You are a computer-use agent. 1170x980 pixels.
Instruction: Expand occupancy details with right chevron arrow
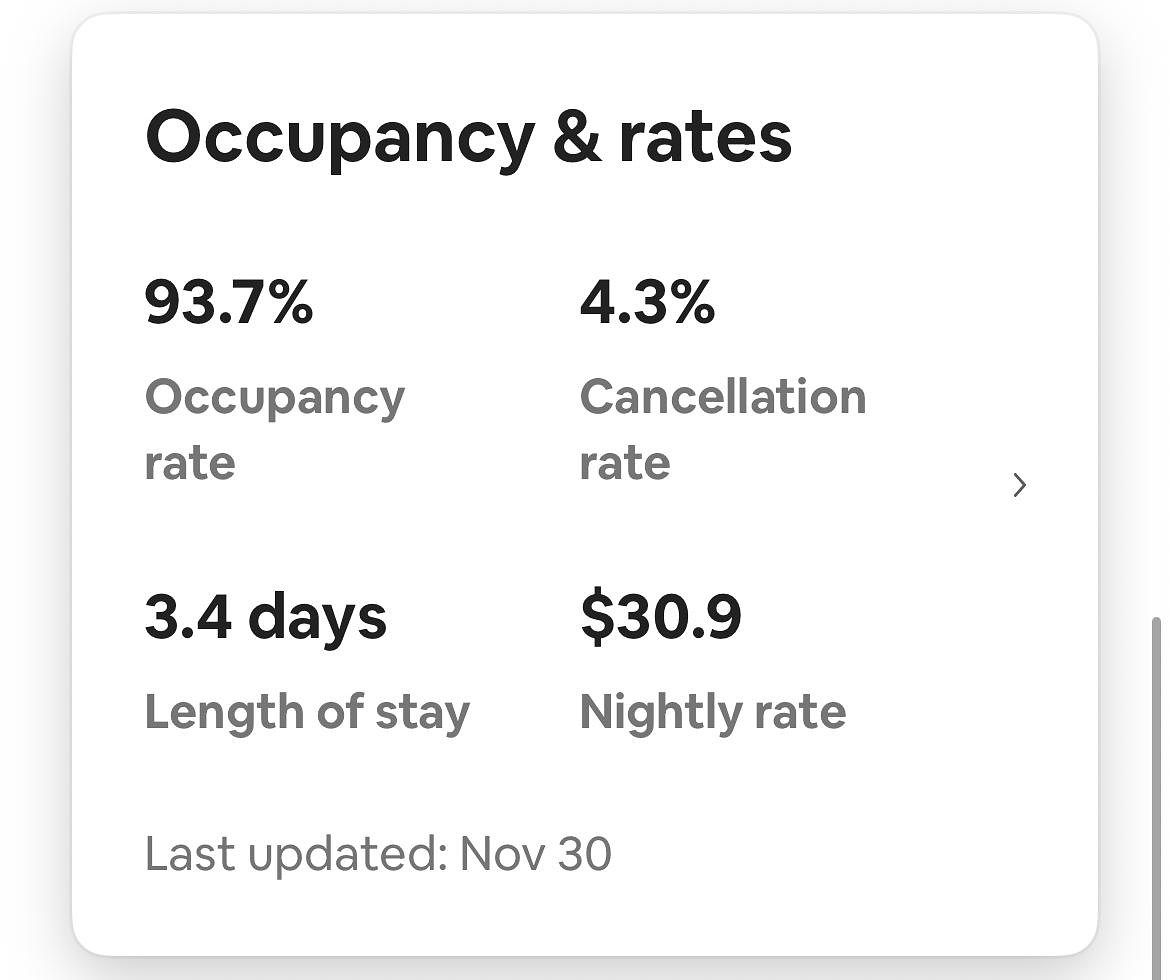point(1019,486)
